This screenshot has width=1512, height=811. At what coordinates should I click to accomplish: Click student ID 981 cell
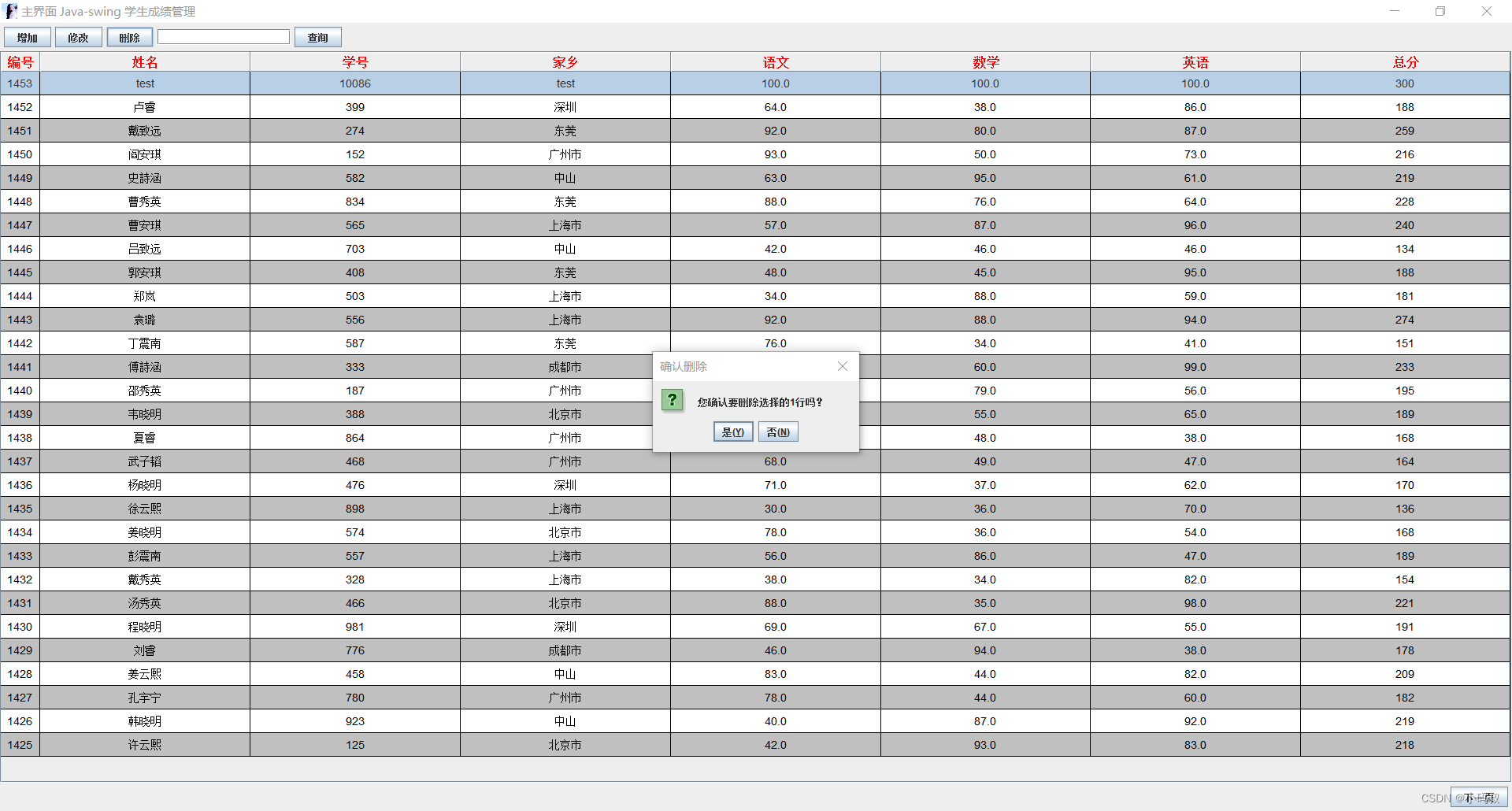click(x=355, y=627)
